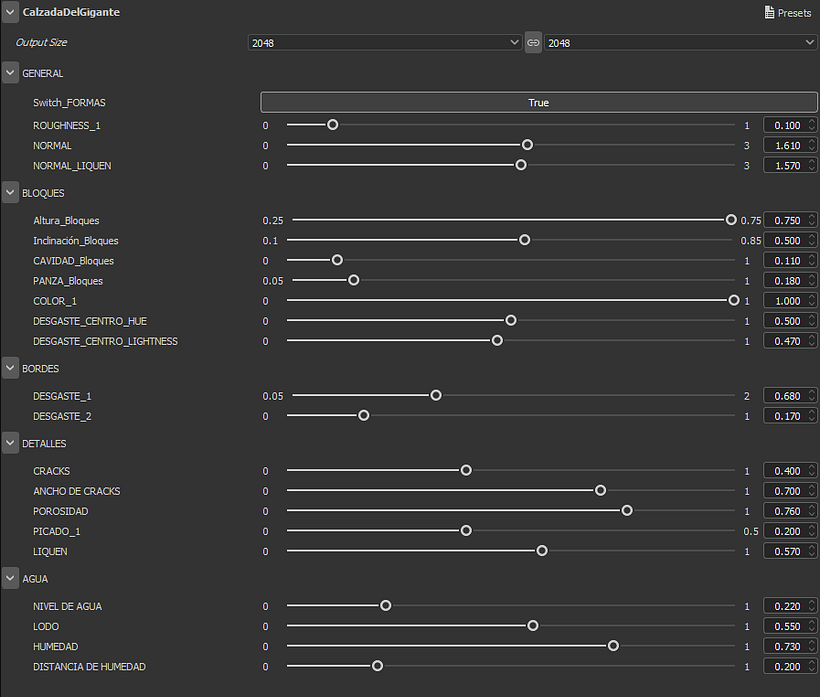Click the NORMAL value field showing 1.610
The image size is (820, 697).
785,145
